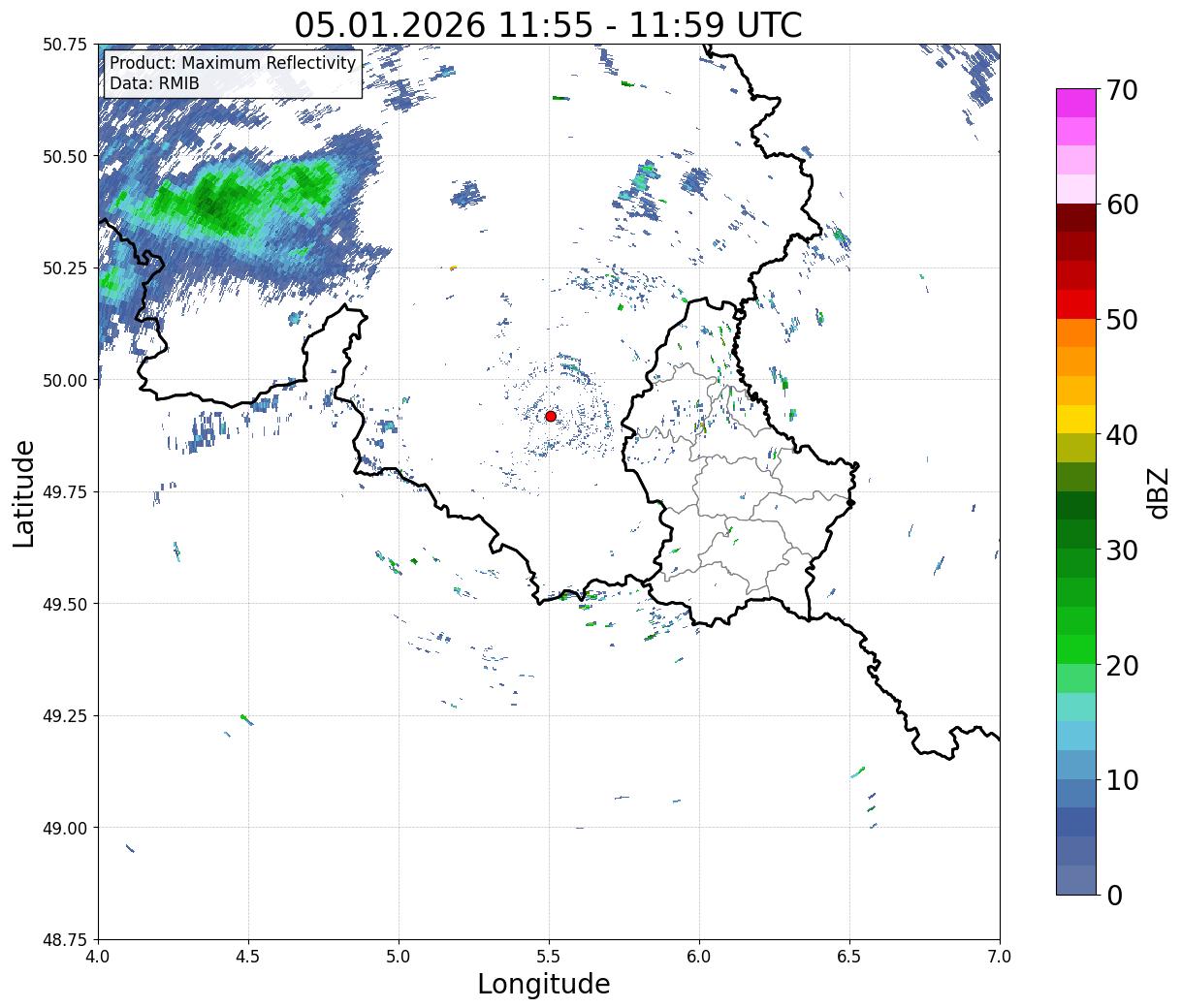Click the 50.75 latitude tick label
The height and width of the screenshot is (1008, 1182).
pos(65,45)
